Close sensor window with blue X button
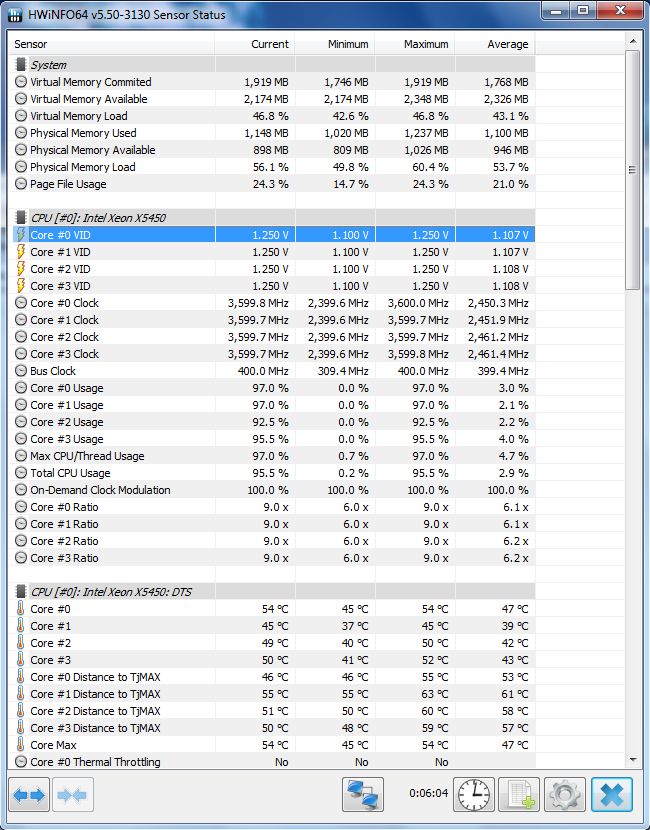650x830 pixels. tap(612, 794)
